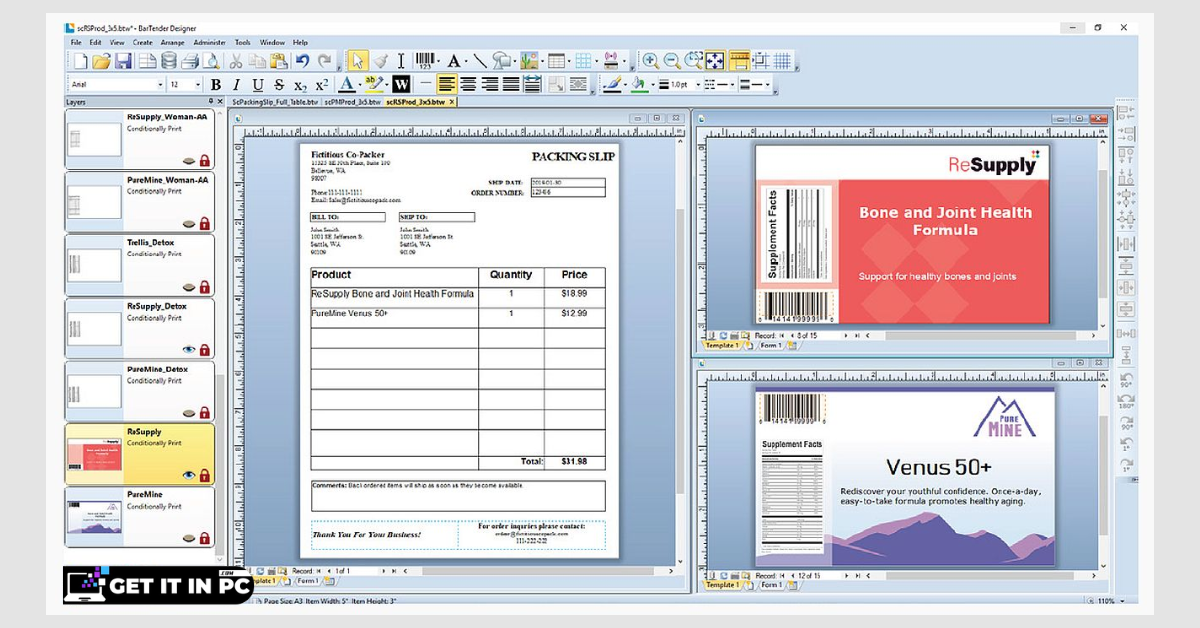This screenshot has width=1200, height=628.
Task: Open the Create menu
Action: tap(143, 43)
